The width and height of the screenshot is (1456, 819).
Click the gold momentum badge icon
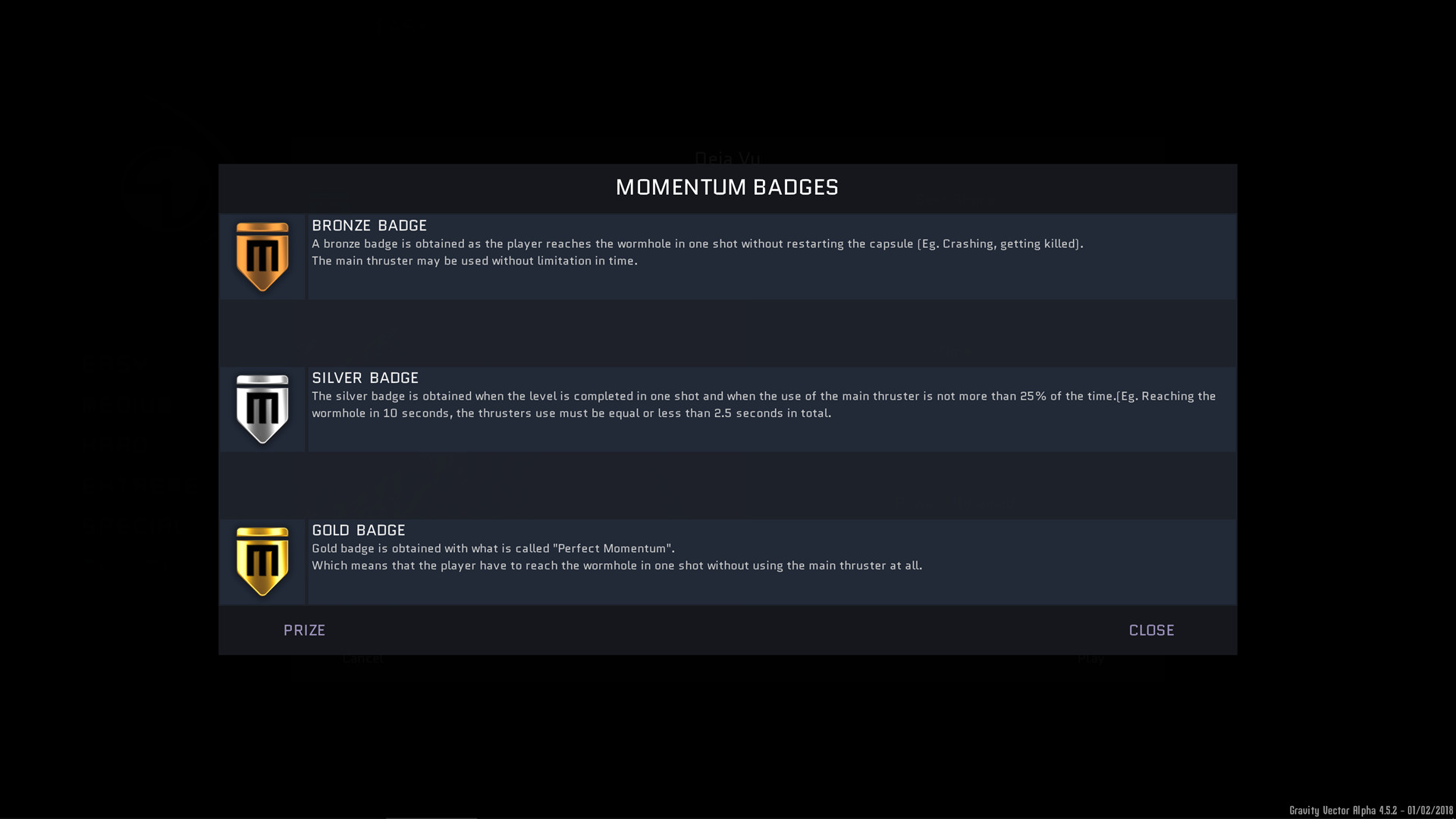click(x=262, y=561)
